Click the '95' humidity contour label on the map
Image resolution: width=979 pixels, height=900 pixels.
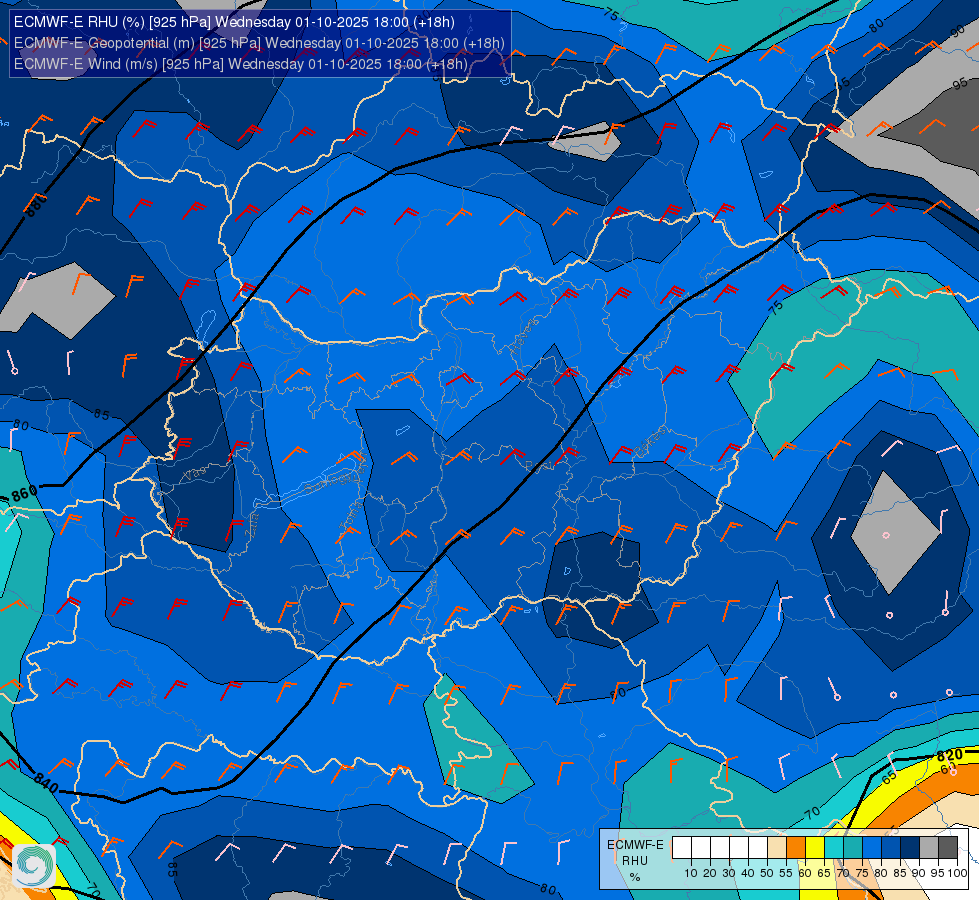961,84
